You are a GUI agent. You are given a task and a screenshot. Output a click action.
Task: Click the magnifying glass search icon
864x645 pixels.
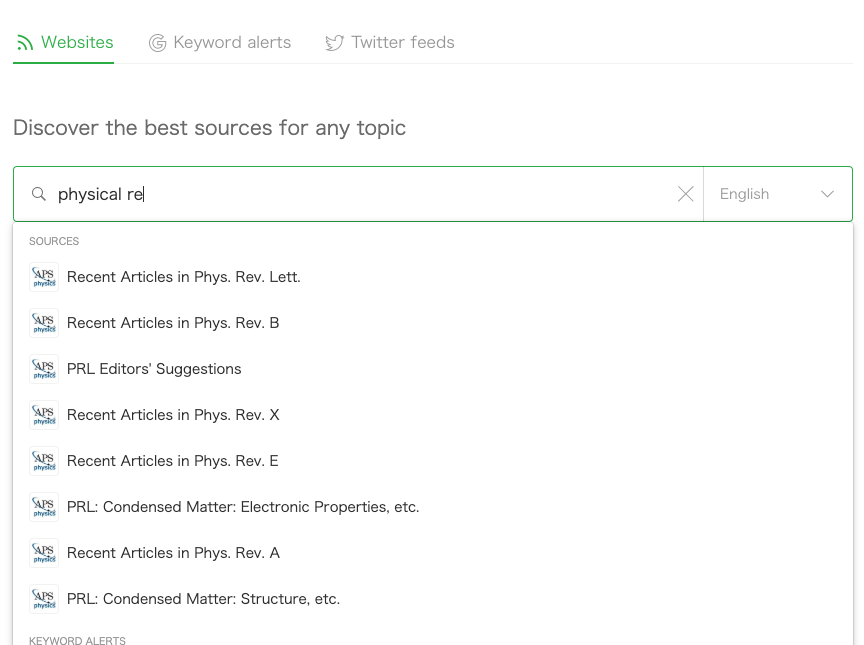39,194
